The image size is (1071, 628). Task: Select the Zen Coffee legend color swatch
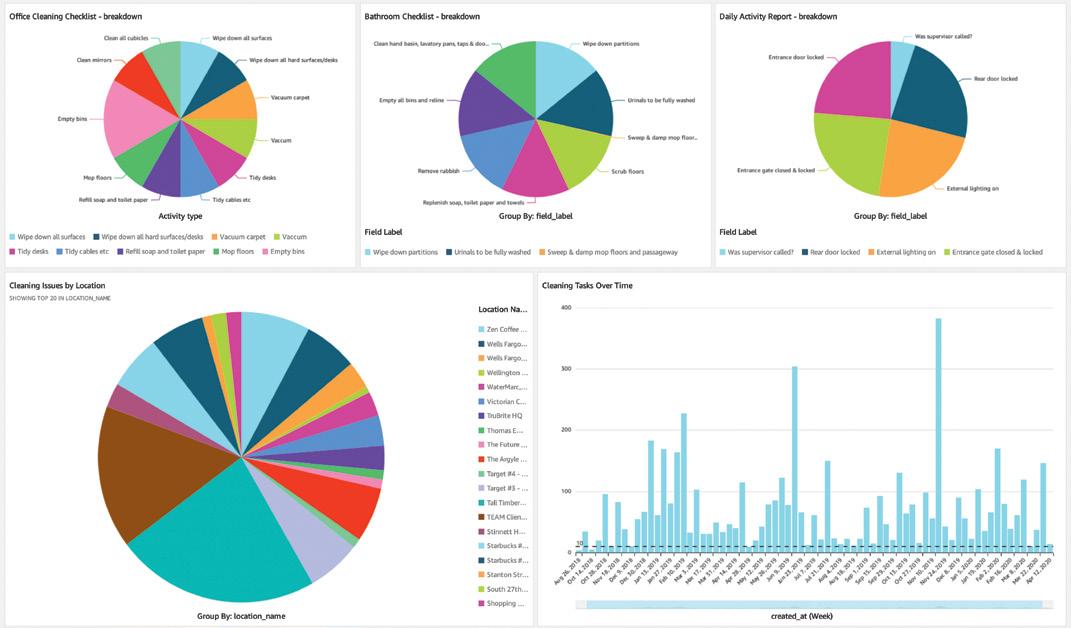pyautogui.click(x=482, y=329)
